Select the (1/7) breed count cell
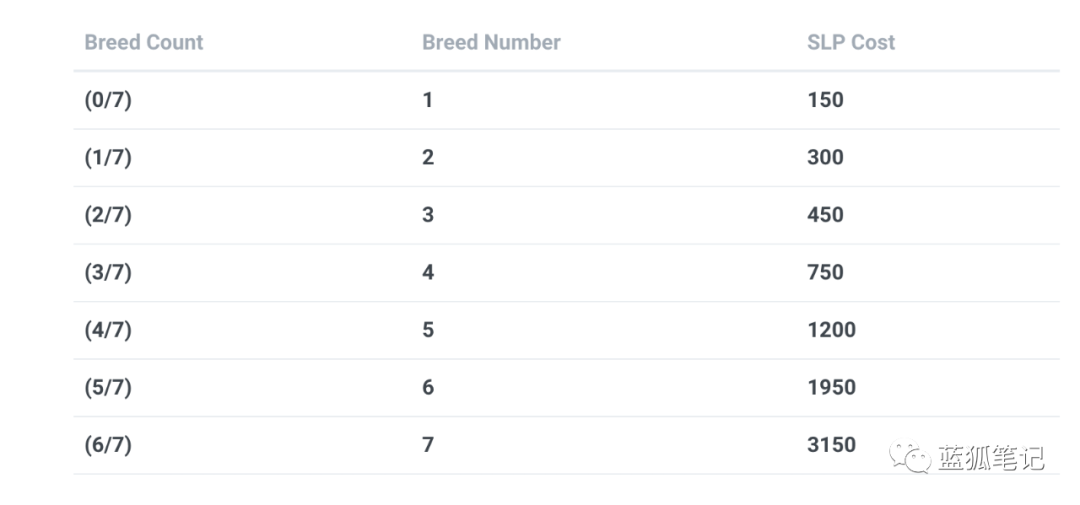This screenshot has height=505, width=1080. [108, 158]
